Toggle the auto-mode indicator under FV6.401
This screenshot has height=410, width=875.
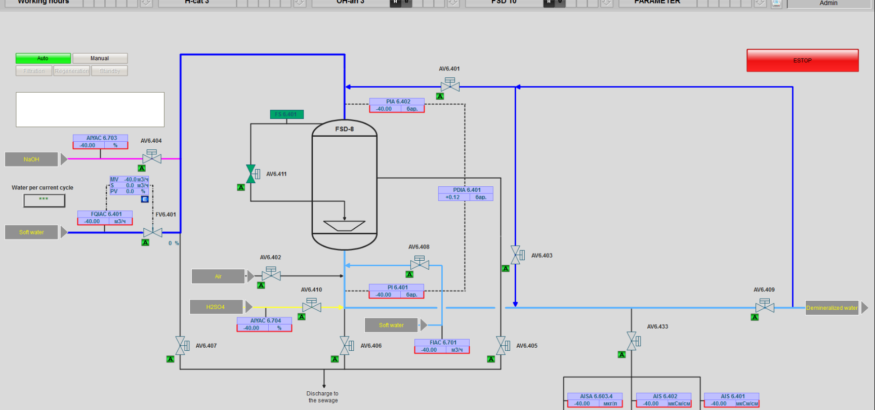(145, 242)
